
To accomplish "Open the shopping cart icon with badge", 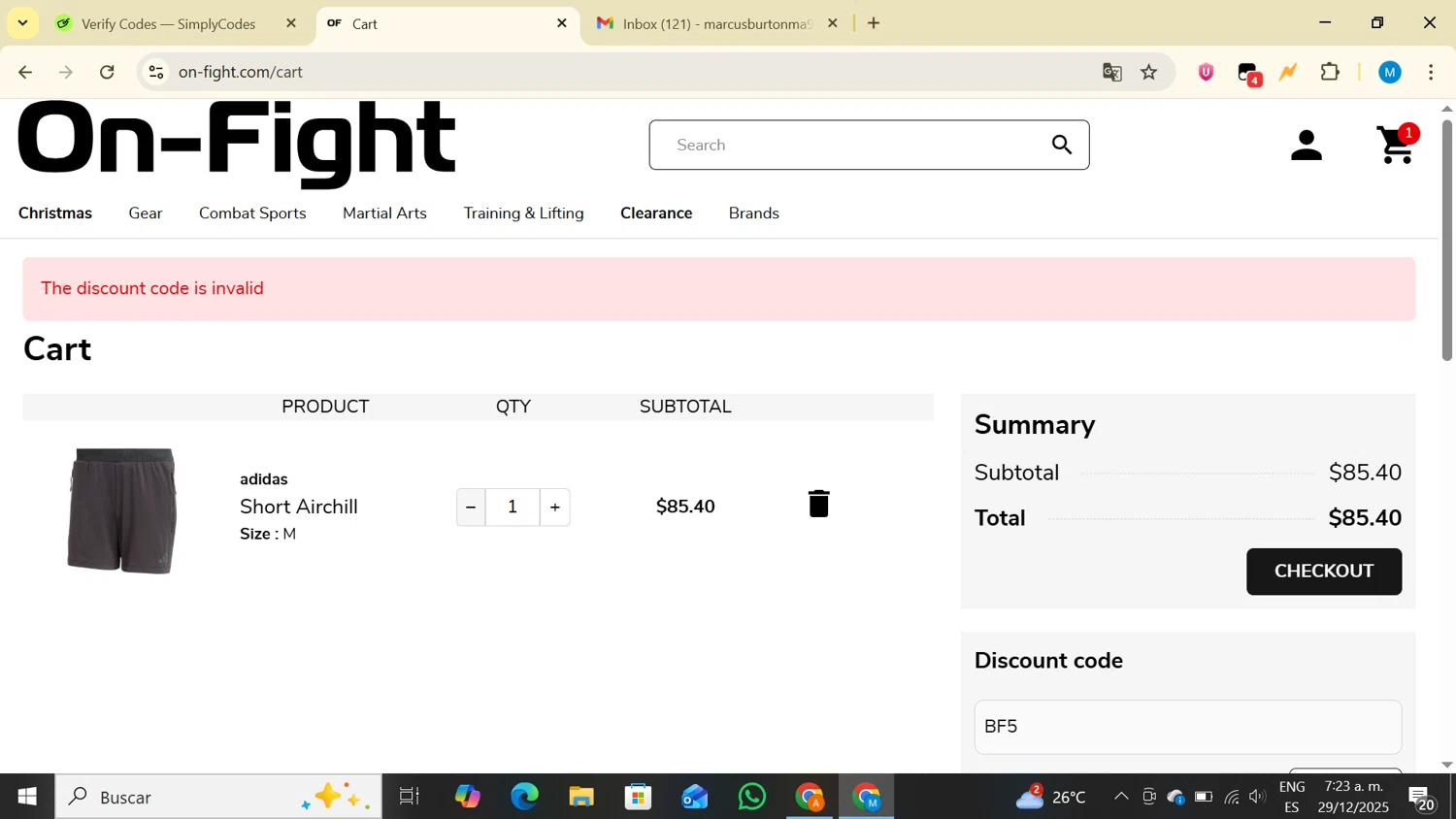I will [x=1399, y=145].
